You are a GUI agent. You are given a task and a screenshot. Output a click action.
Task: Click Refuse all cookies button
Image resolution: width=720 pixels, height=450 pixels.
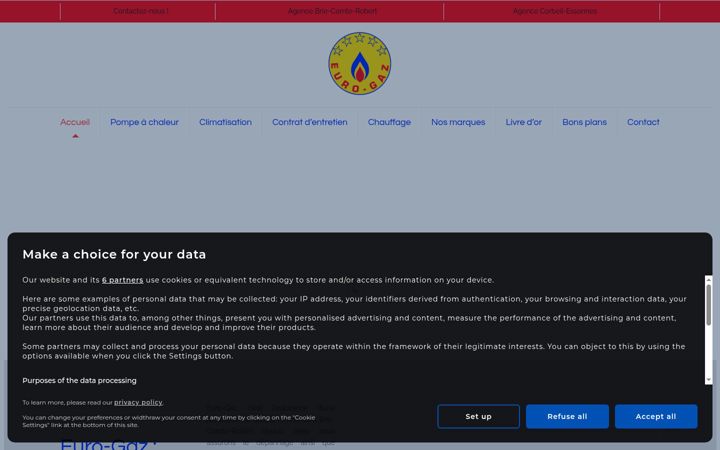[x=567, y=416]
